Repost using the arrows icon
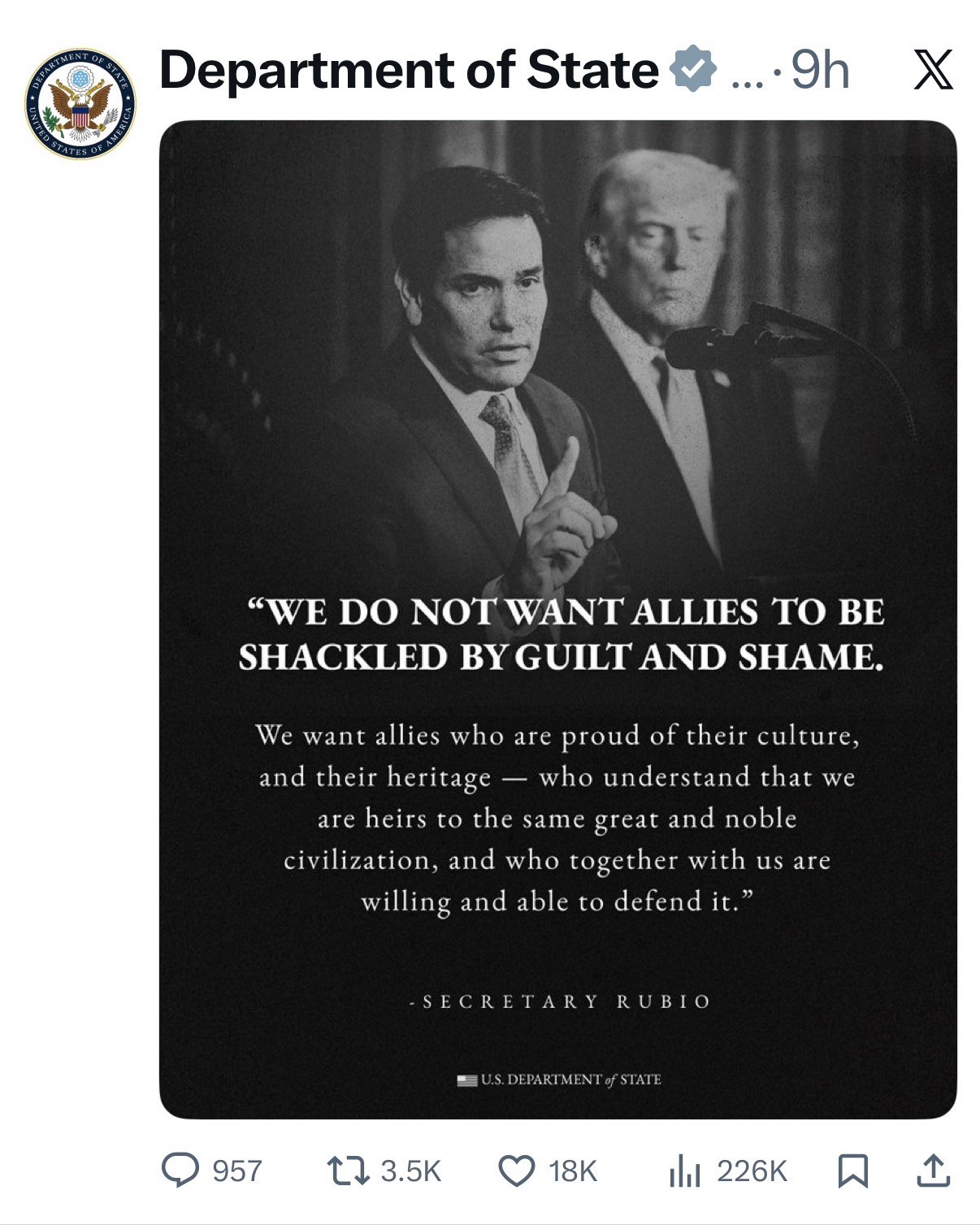This screenshot has width=980, height=1225. click(348, 1171)
